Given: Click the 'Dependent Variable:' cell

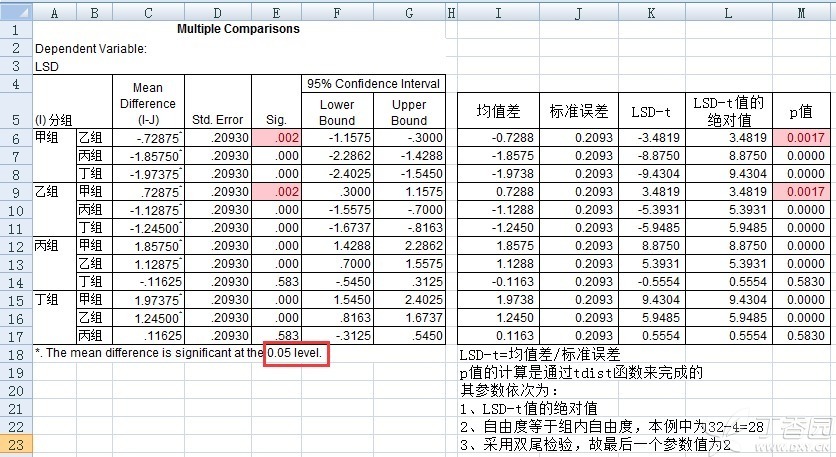Looking at the screenshot, I should (91, 49).
